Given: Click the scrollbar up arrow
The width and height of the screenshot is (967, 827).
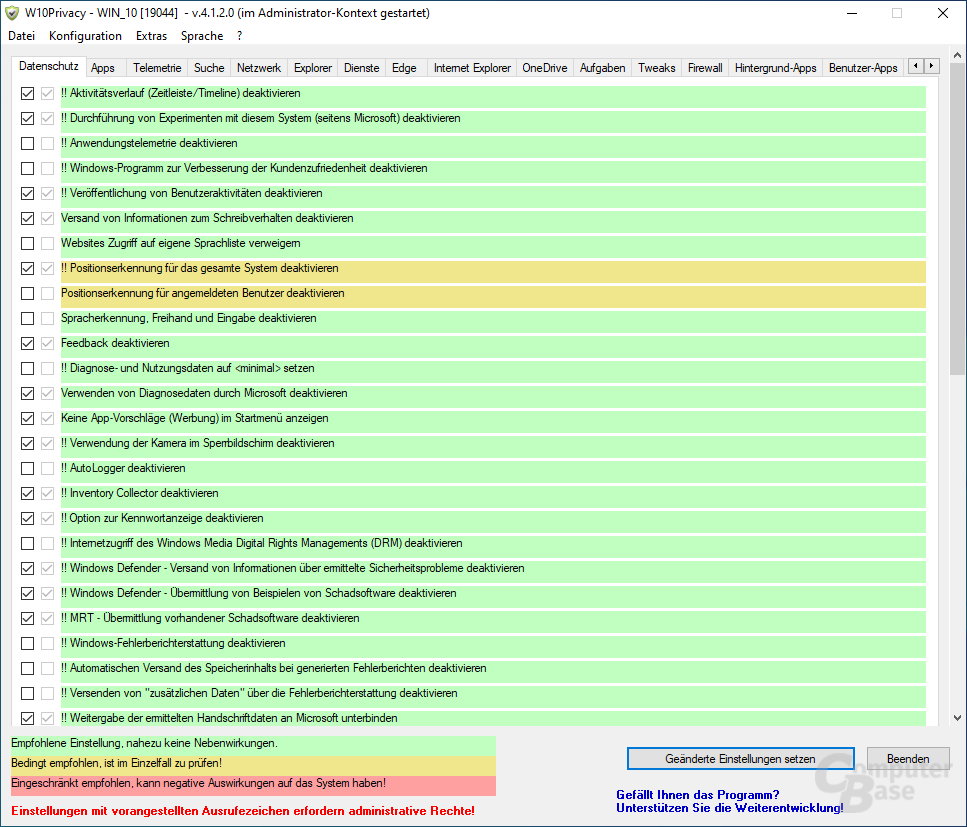Looking at the screenshot, I should pyautogui.click(x=957, y=55).
